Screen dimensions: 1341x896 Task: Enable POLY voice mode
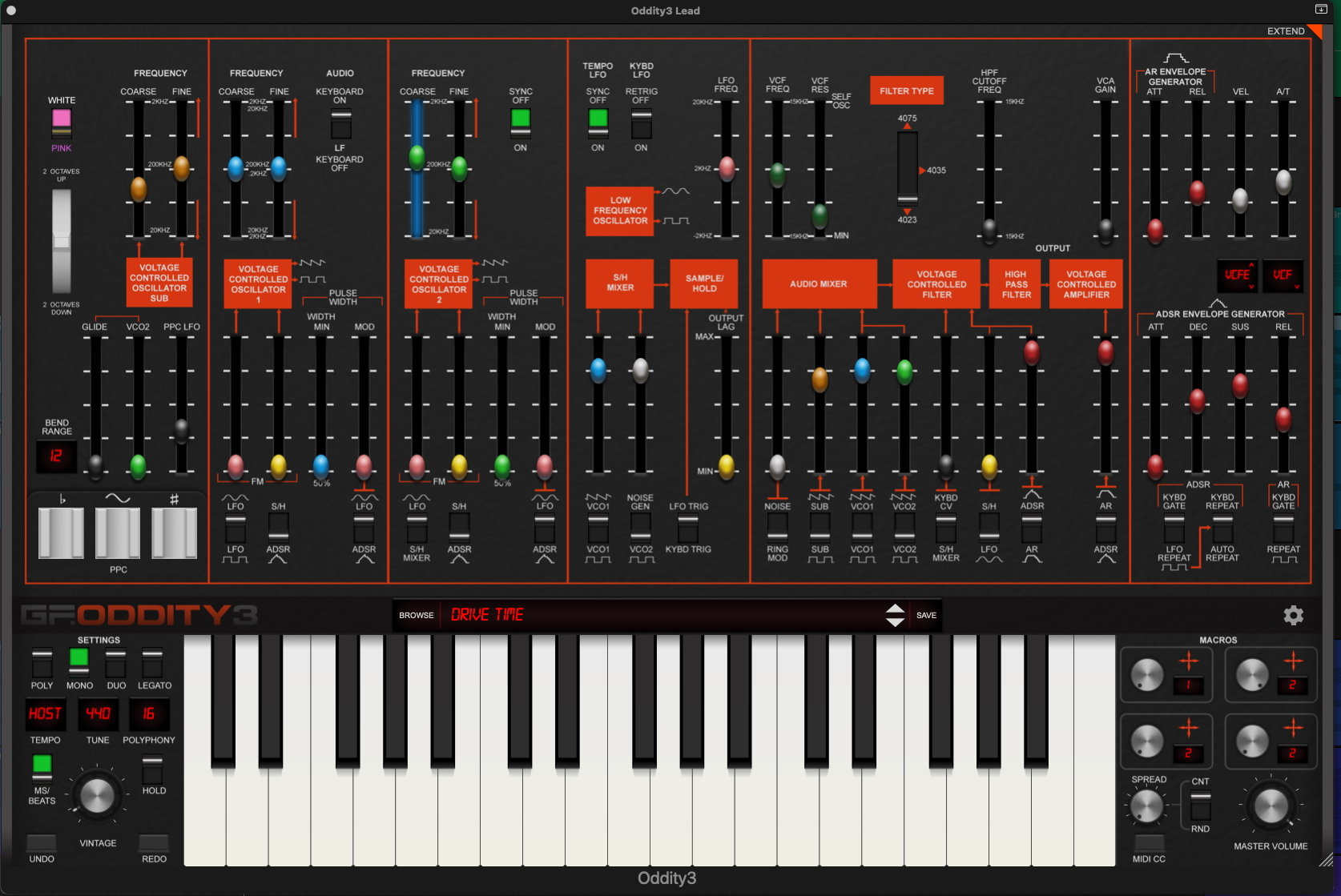click(42, 664)
